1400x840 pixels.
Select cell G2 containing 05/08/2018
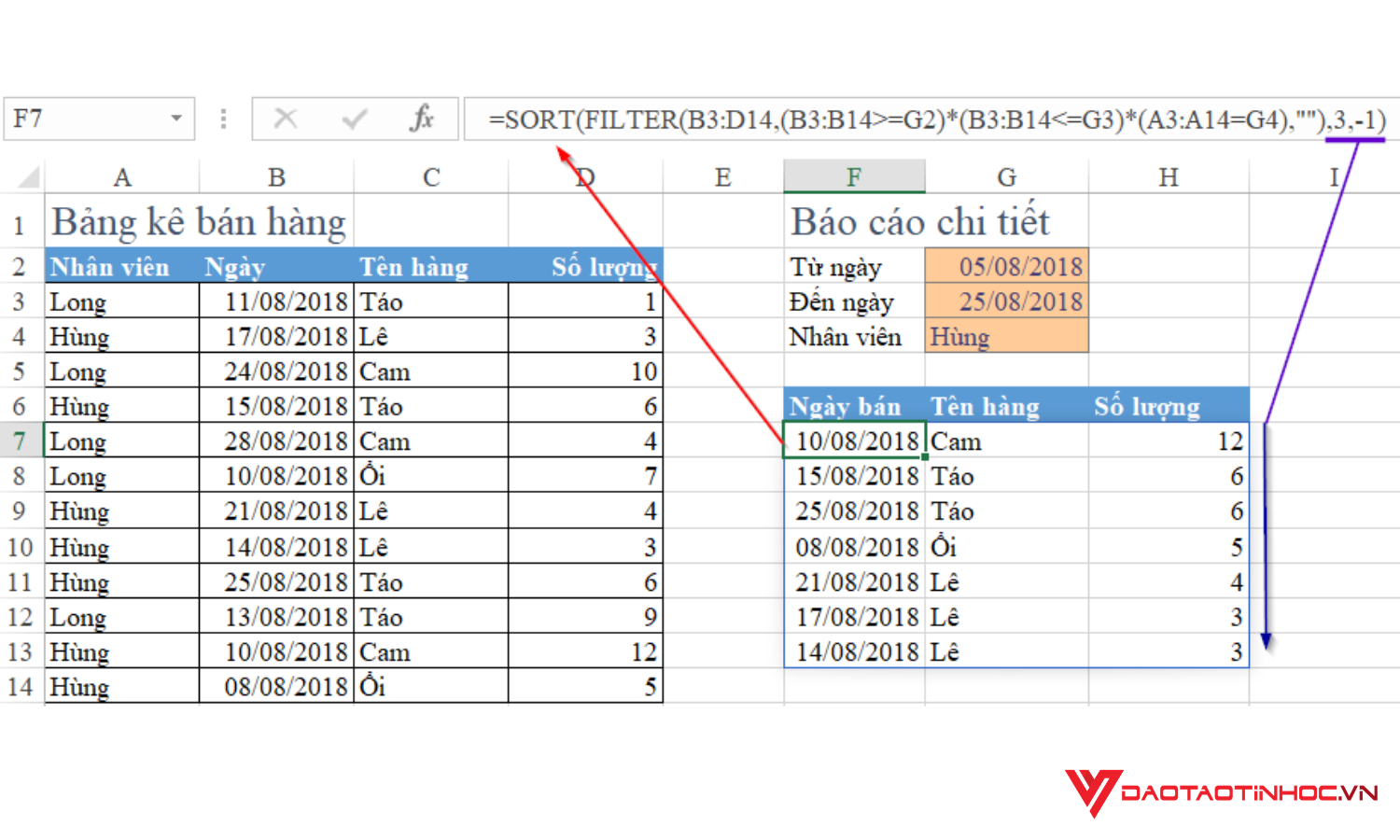(1006, 266)
